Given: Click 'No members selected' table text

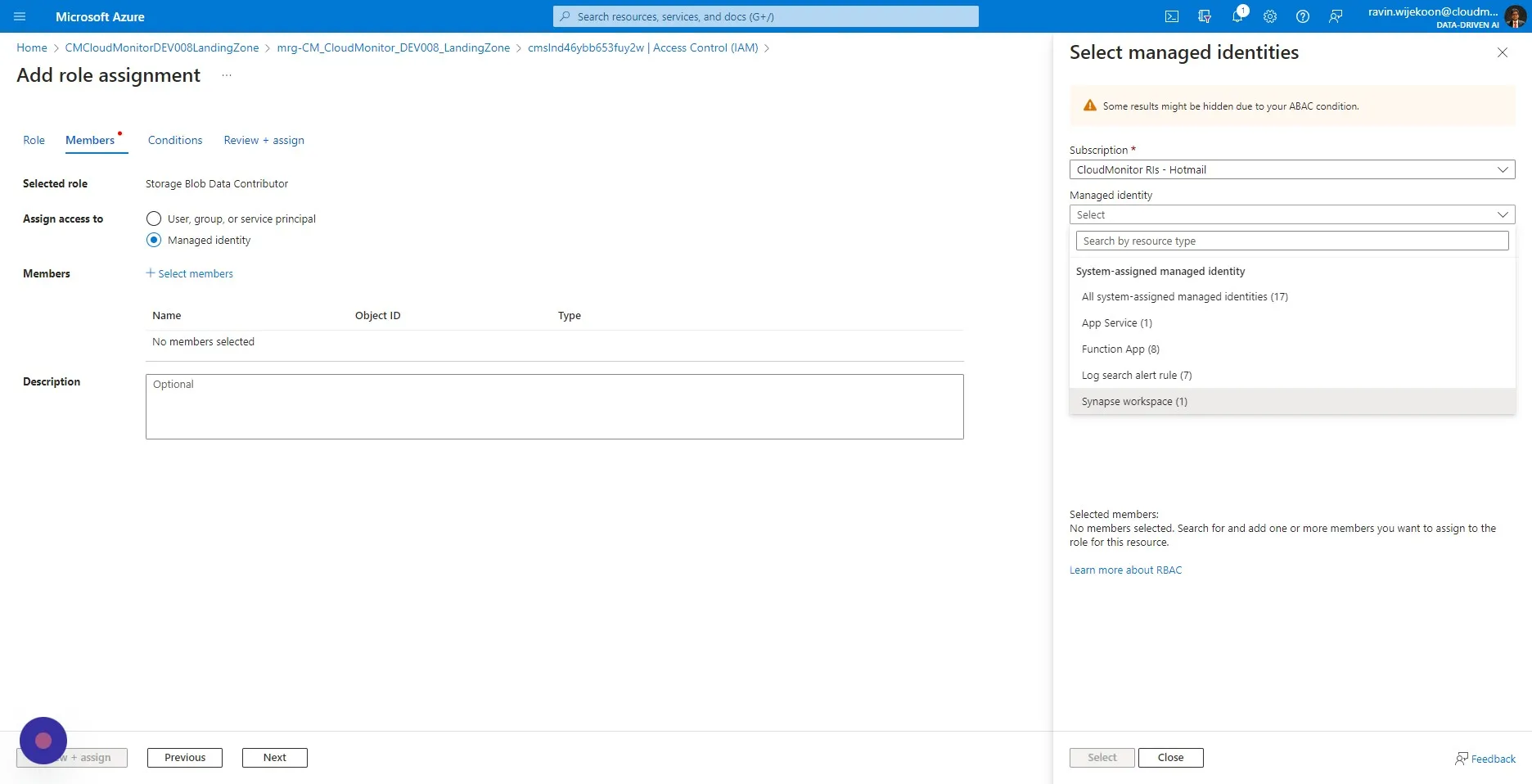Looking at the screenshot, I should tap(203, 341).
